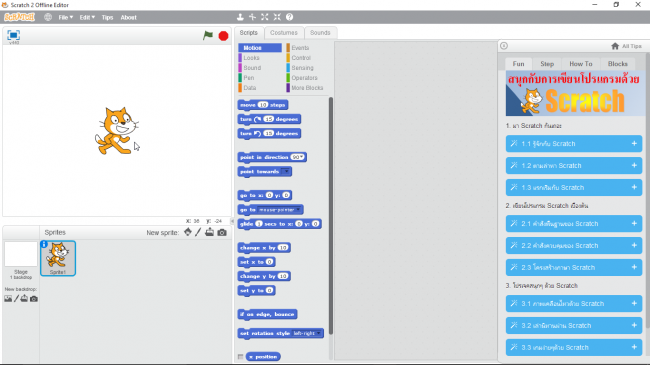Open the point towards block dropdown
This screenshot has height=365, width=650.
click(286, 171)
